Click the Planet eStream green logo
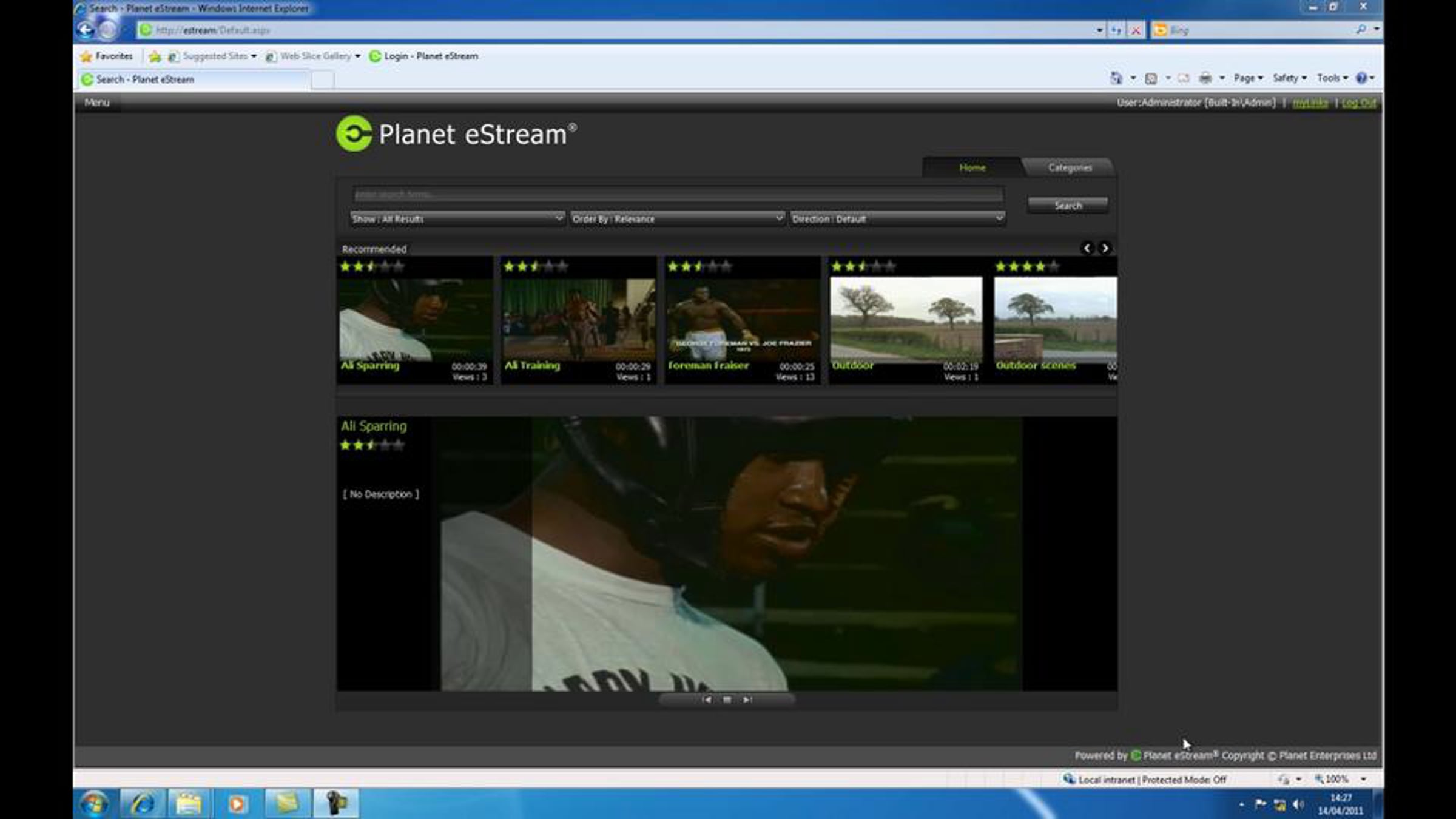The height and width of the screenshot is (819, 1456). (354, 133)
